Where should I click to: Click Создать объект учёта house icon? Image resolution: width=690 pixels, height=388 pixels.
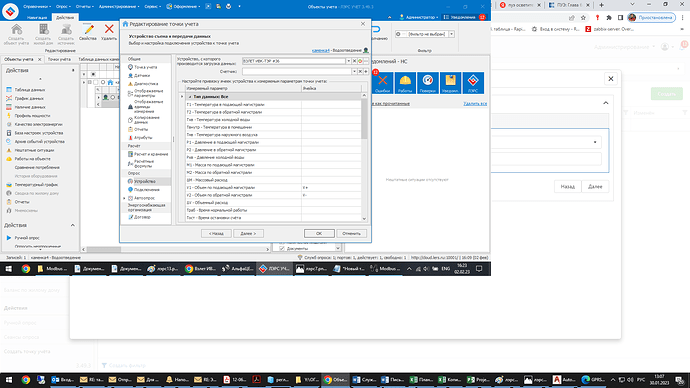click(17, 29)
